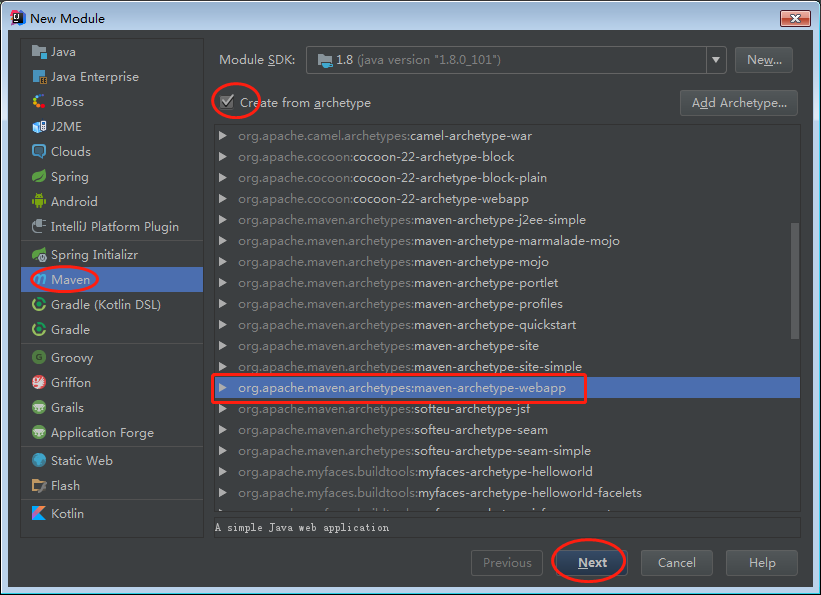The width and height of the screenshot is (821, 595).
Task: Select Gradle (Kotlin DSL) module type
Action: tap(105, 305)
